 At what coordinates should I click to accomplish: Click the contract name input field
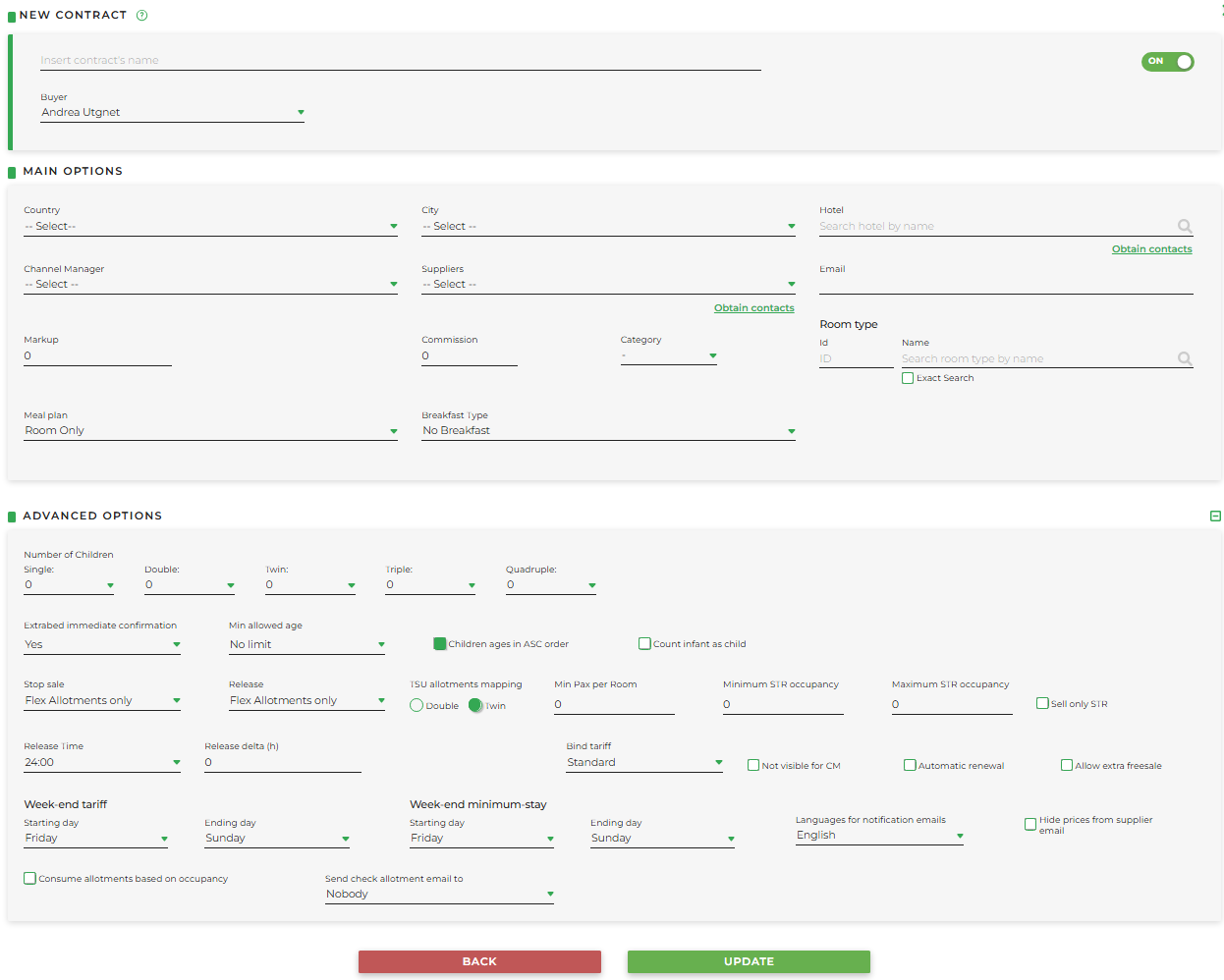pyautogui.click(x=400, y=61)
